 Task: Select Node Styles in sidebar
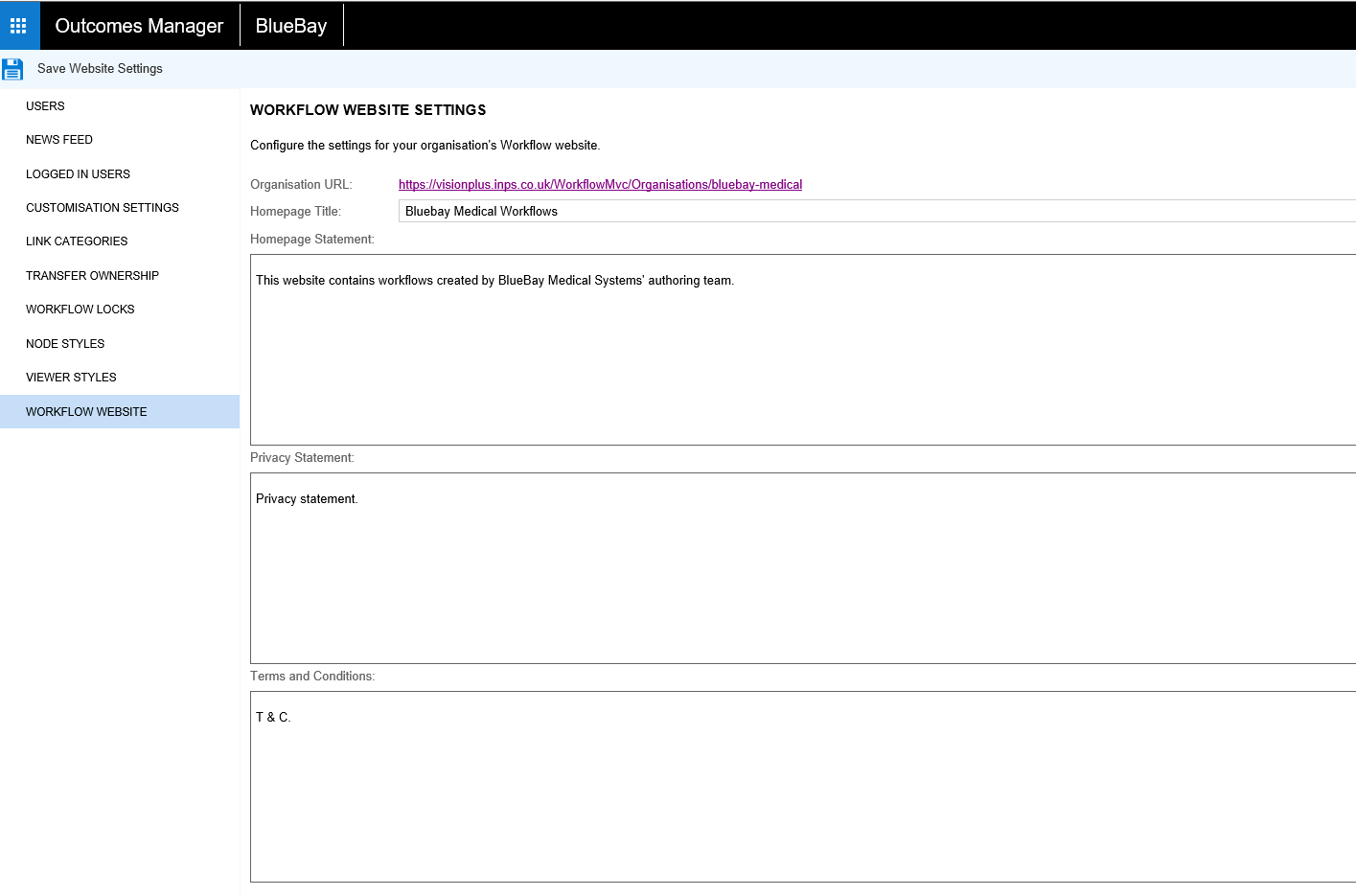[65, 344]
